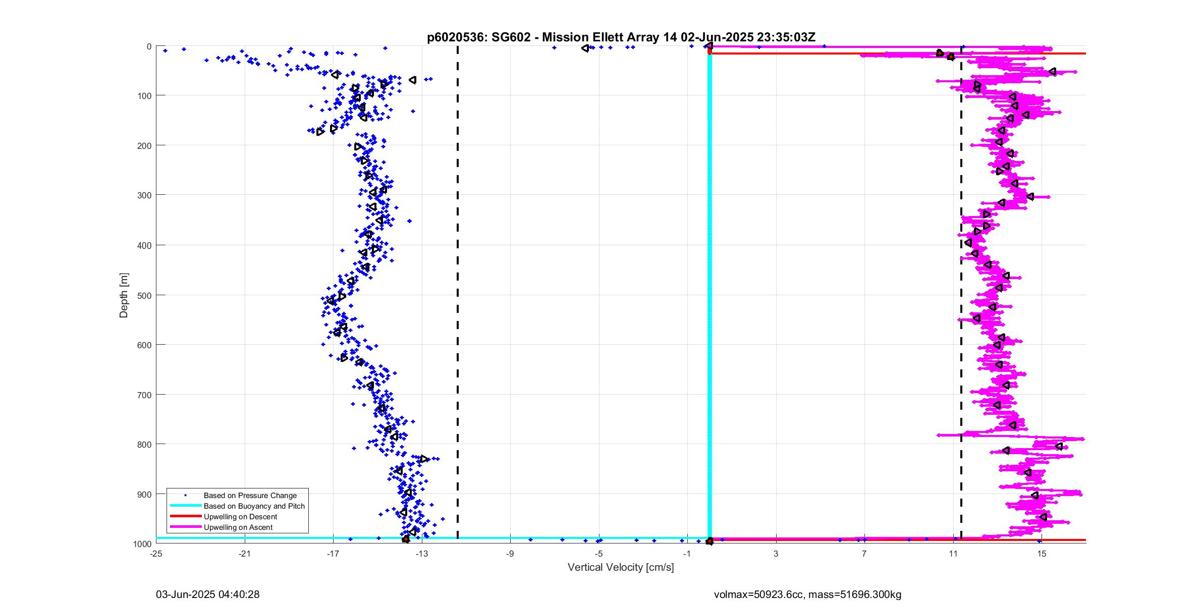Click the x-axis tick label '-21'

tap(244, 553)
